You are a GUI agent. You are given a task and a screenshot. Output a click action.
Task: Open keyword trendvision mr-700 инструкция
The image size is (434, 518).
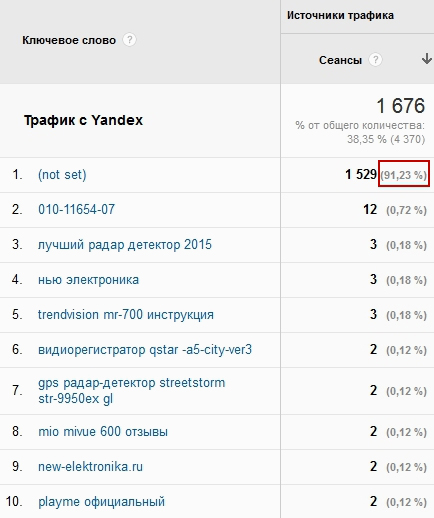(x=126, y=314)
